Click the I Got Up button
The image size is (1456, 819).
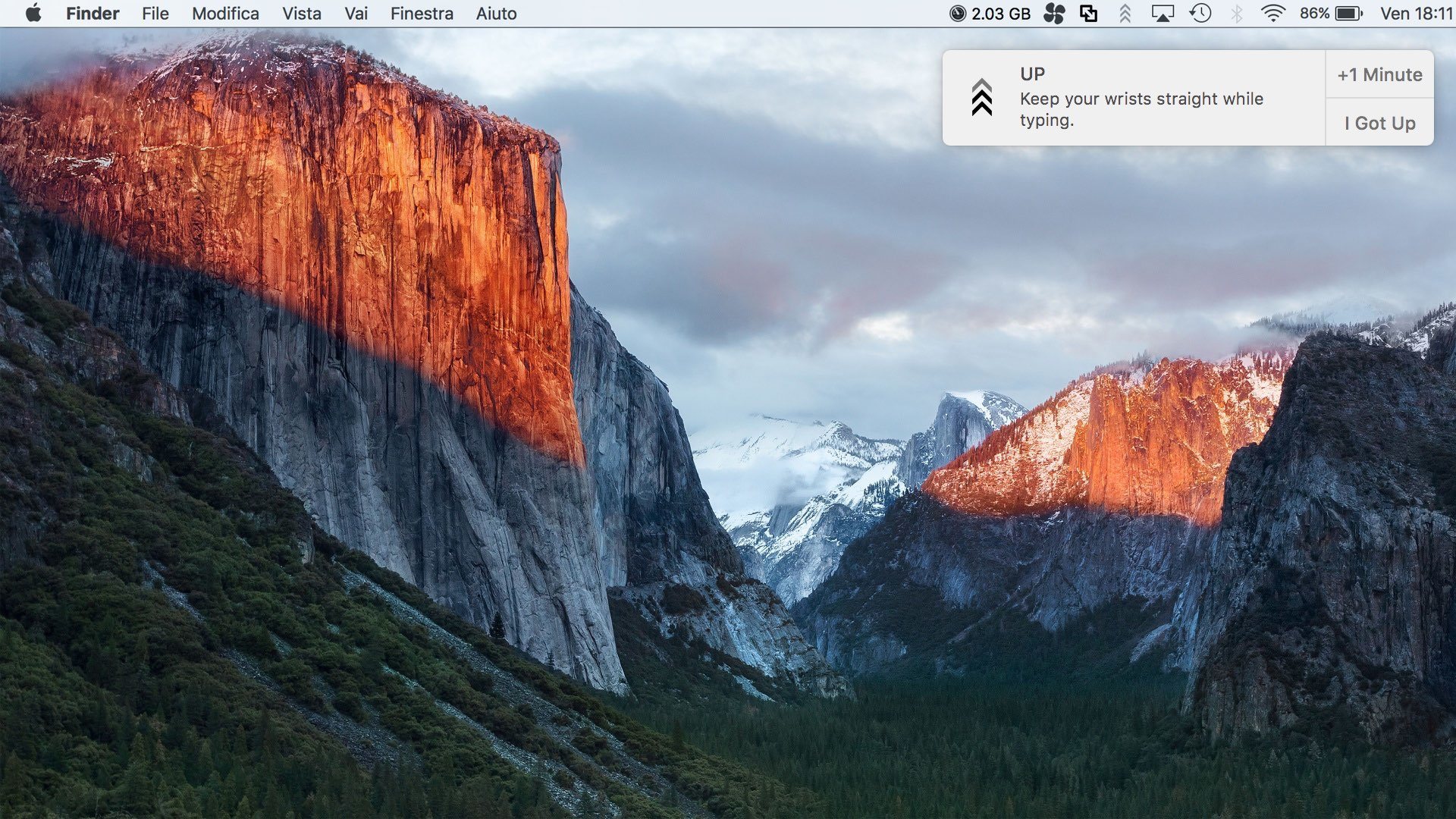click(x=1379, y=123)
